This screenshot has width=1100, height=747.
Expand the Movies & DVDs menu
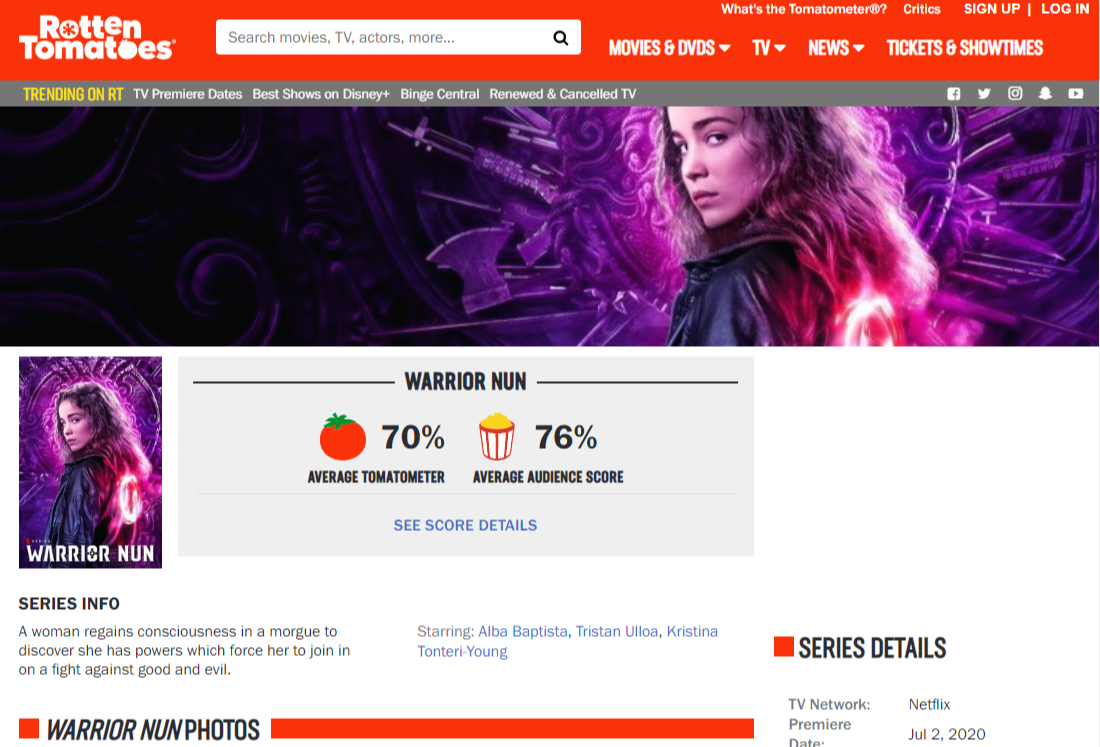(669, 48)
